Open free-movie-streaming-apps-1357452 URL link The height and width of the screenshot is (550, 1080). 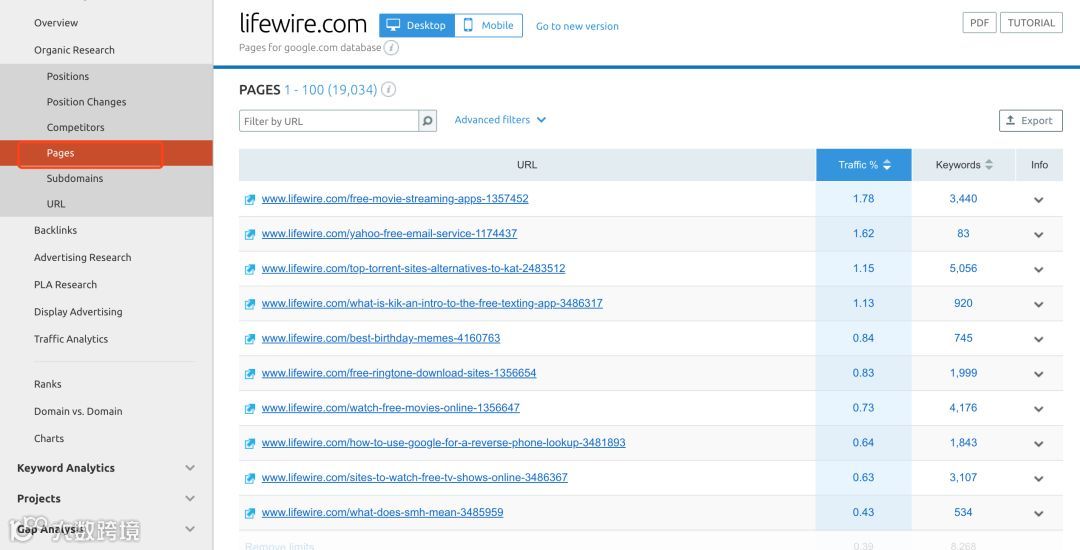click(395, 199)
